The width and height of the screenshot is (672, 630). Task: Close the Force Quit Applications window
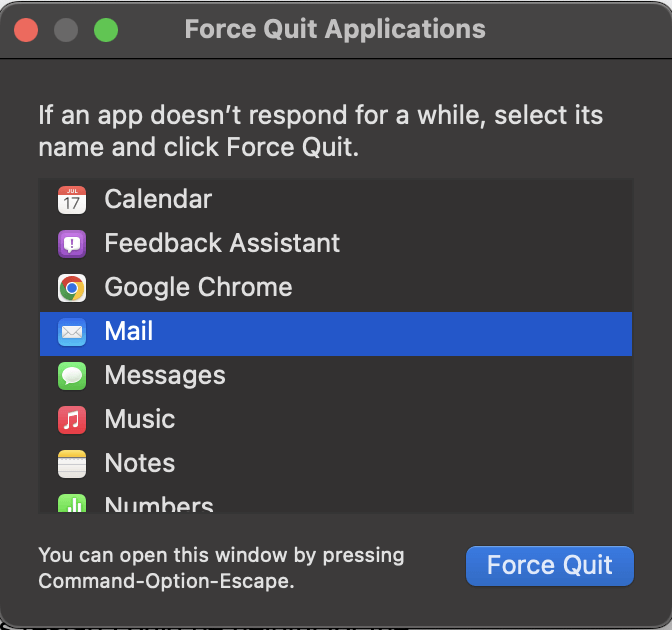[x=26, y=30]
